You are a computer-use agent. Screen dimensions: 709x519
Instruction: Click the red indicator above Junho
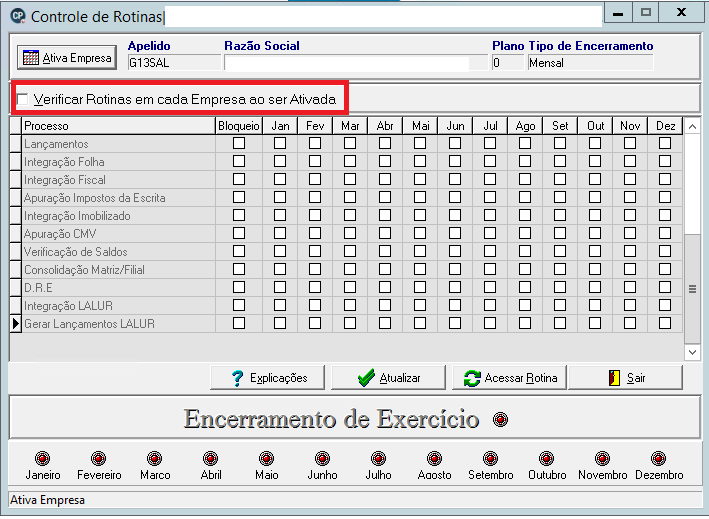click(x=322, y=458)
